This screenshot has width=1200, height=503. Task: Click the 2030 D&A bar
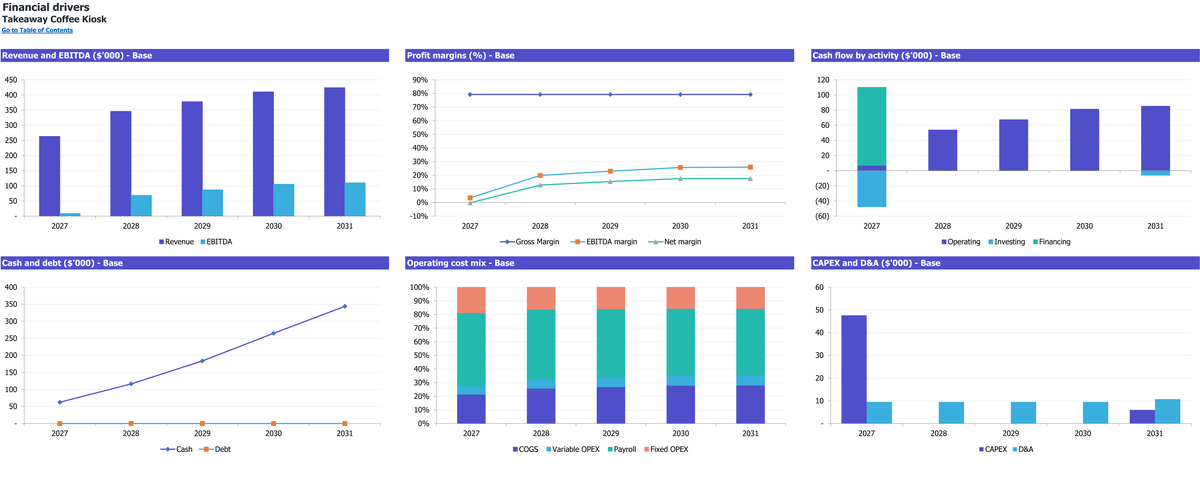pyautogui.click(x=1095, y=413)
